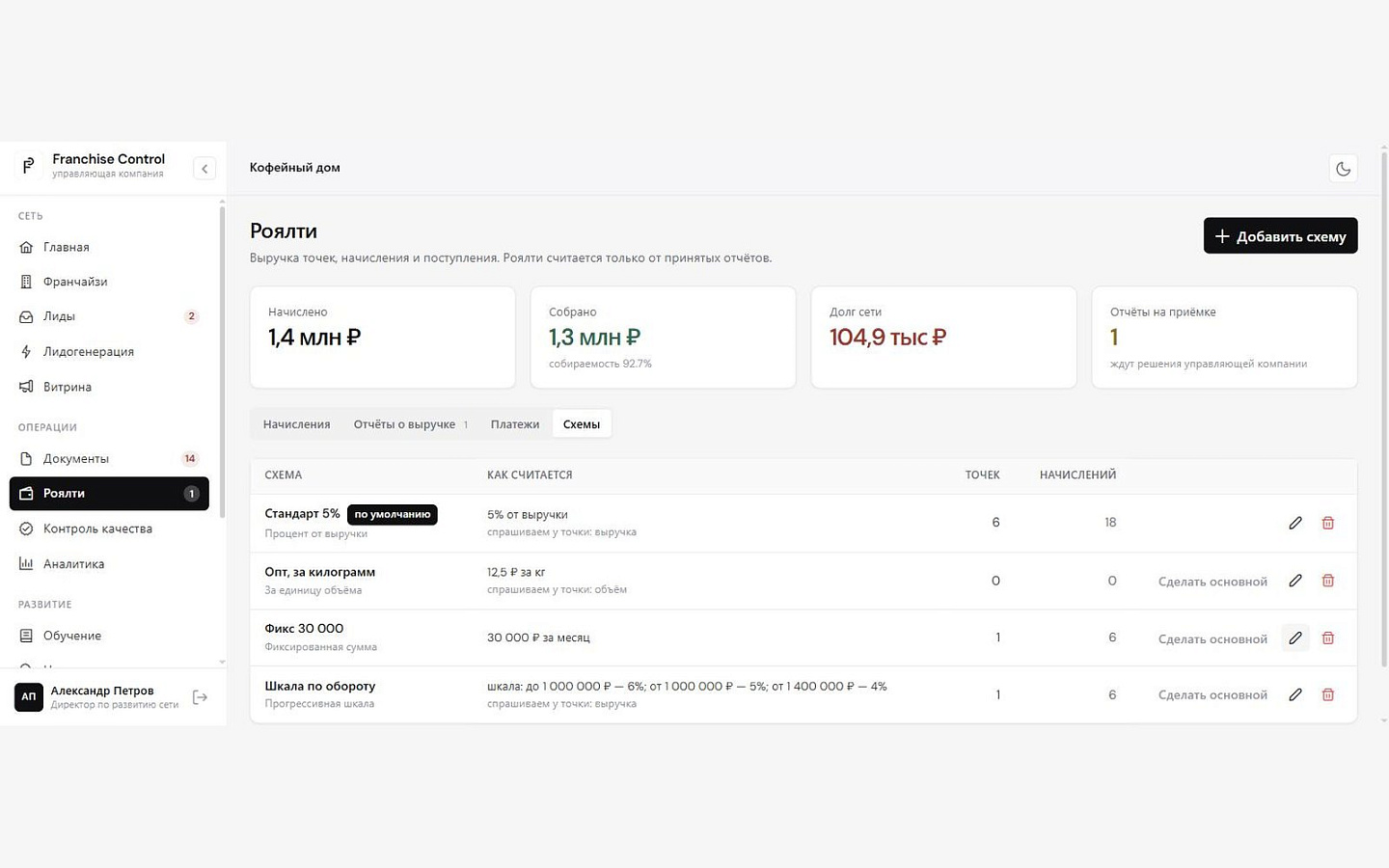The height and width of the screenshot is (868, 1389).
Task: Switch to the Начисления tab
Action: [296, 424]
